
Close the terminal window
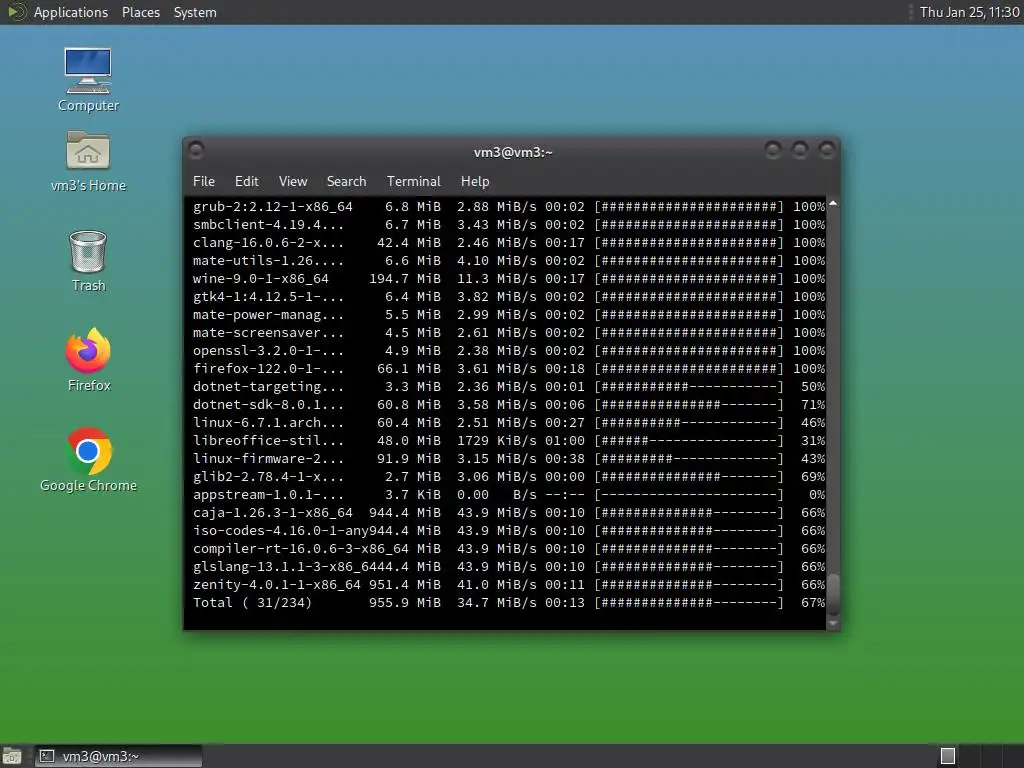[x=827, y=151]
